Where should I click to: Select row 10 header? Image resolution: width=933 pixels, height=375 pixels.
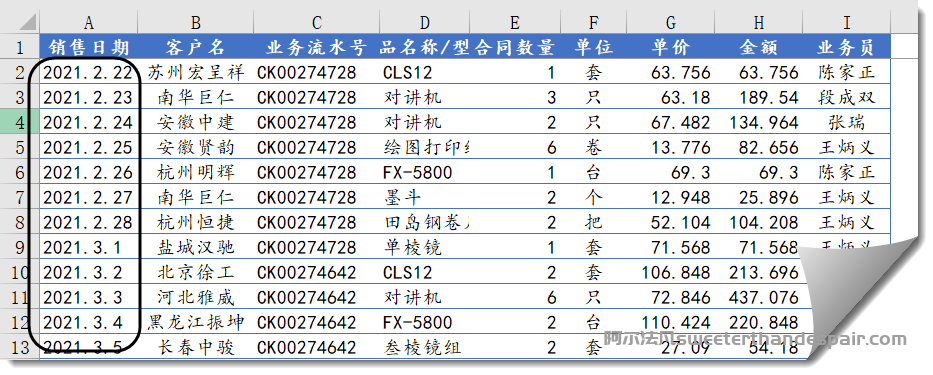coord(20,272)
